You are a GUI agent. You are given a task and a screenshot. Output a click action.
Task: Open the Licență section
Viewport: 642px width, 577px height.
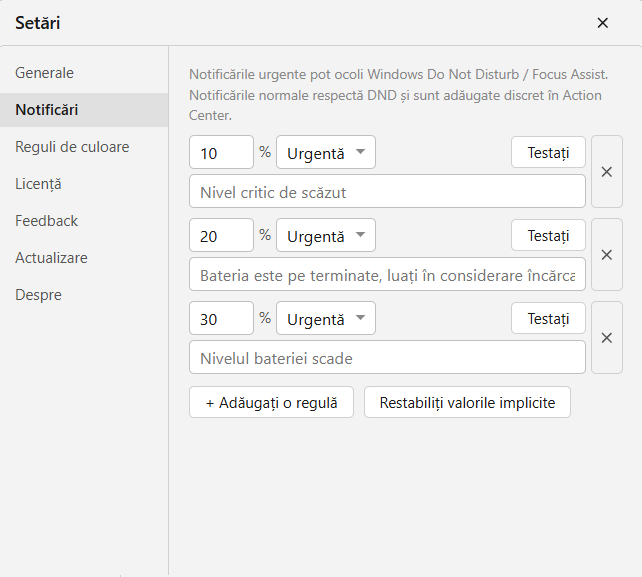pyautogui.click(x=84, y=184)
